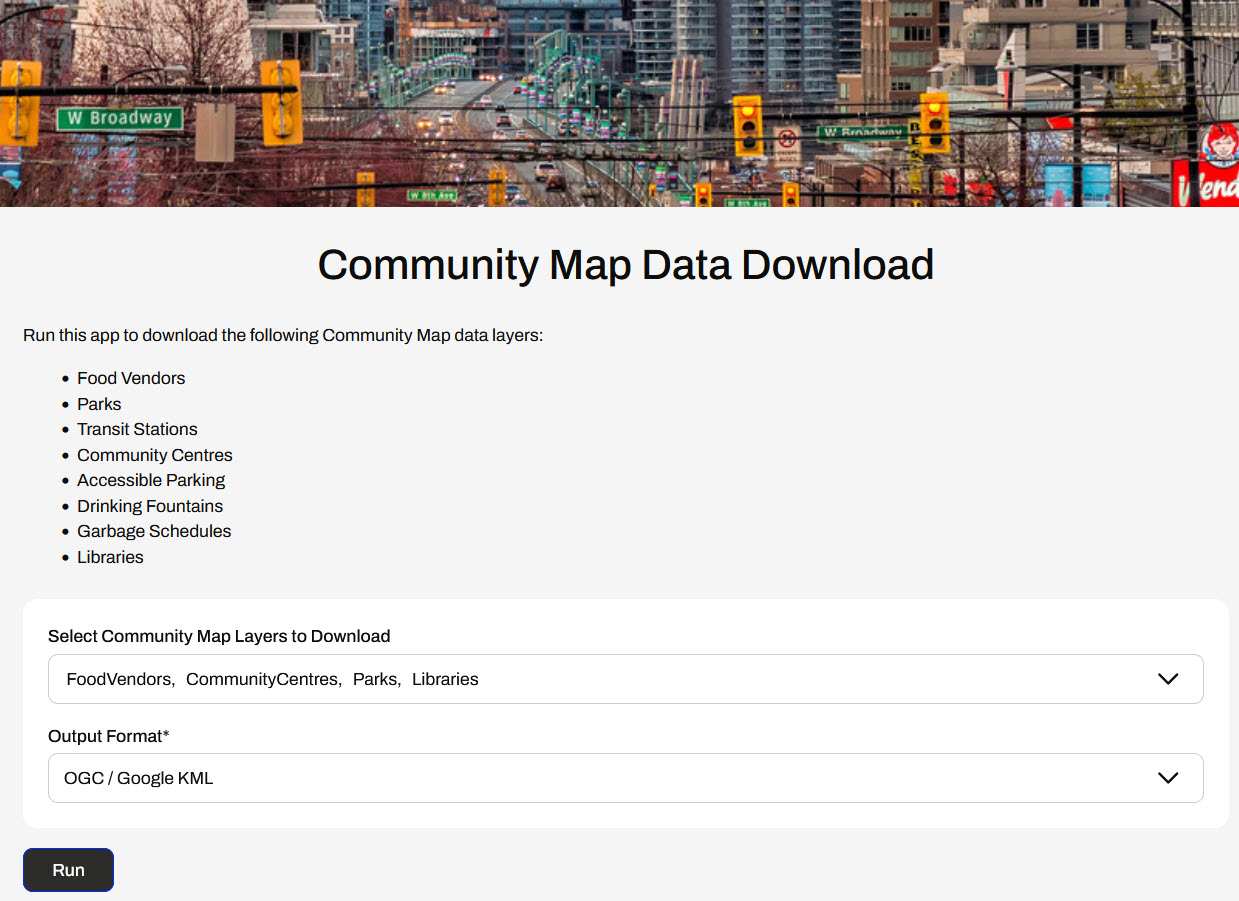Click the Drinking Fountains bullet item

pos(150,506)
